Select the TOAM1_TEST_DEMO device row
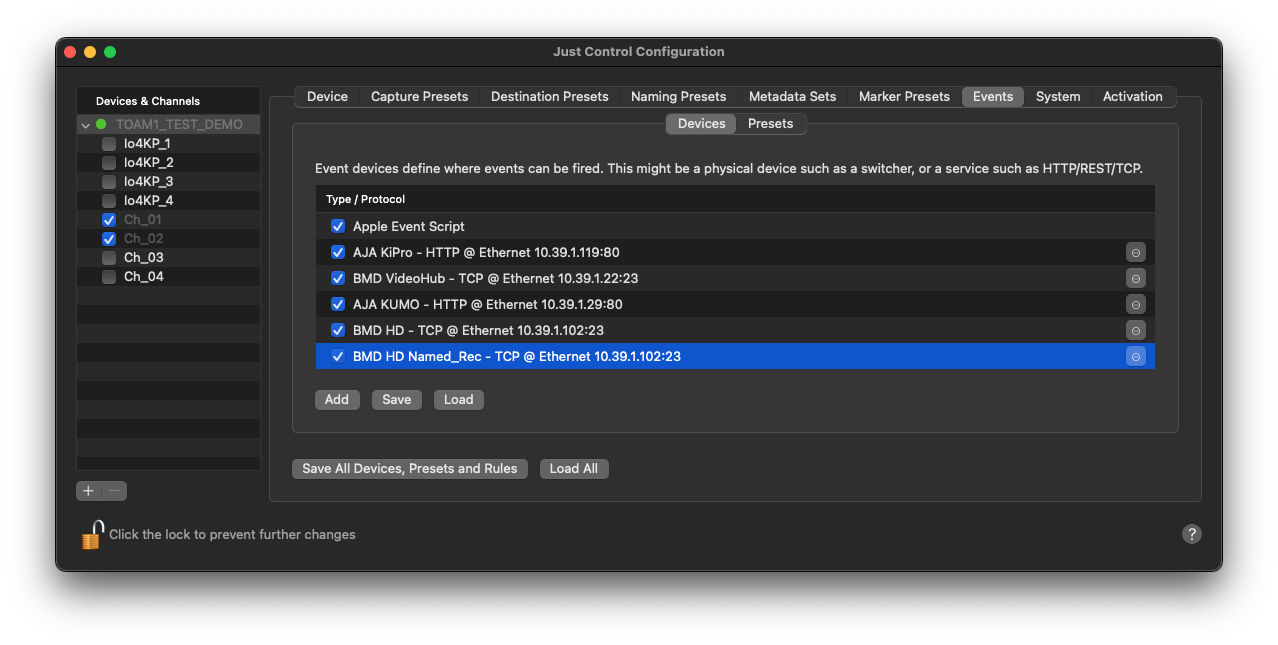The width and height of the screenshot is (1278, 645). (x=168, y=125)
